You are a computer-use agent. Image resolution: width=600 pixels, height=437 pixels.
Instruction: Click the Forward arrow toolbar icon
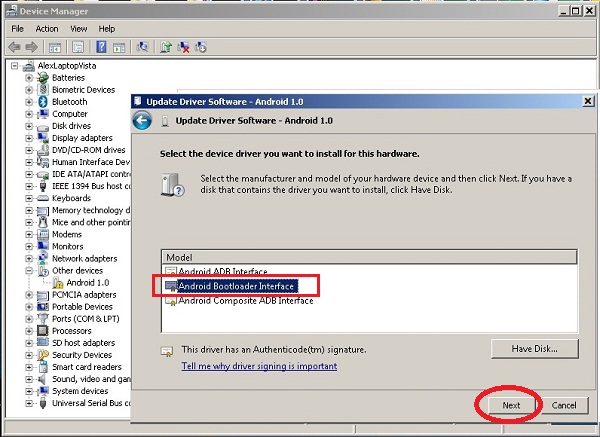[x=31, y=47]
